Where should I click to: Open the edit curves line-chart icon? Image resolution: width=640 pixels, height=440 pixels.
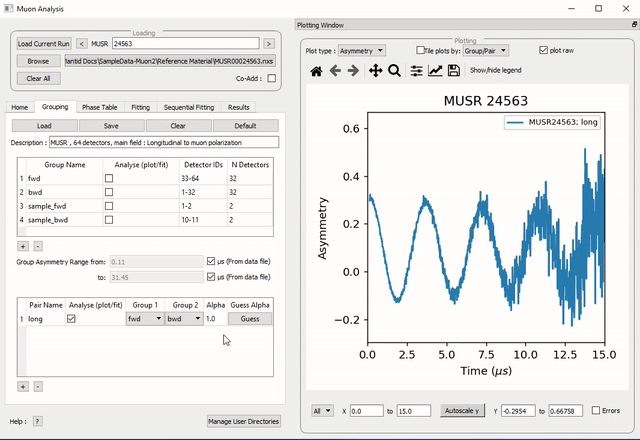[x=435, y=71]
